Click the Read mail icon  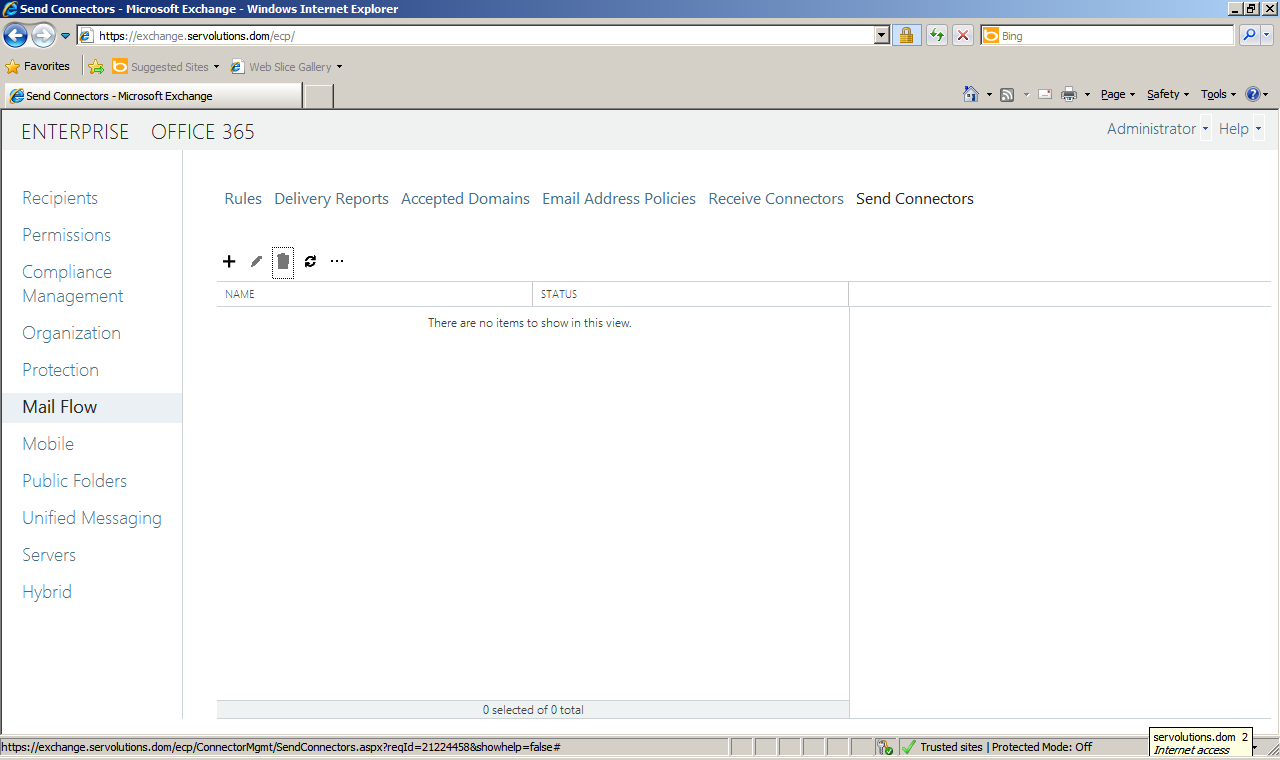point(1045,95)
